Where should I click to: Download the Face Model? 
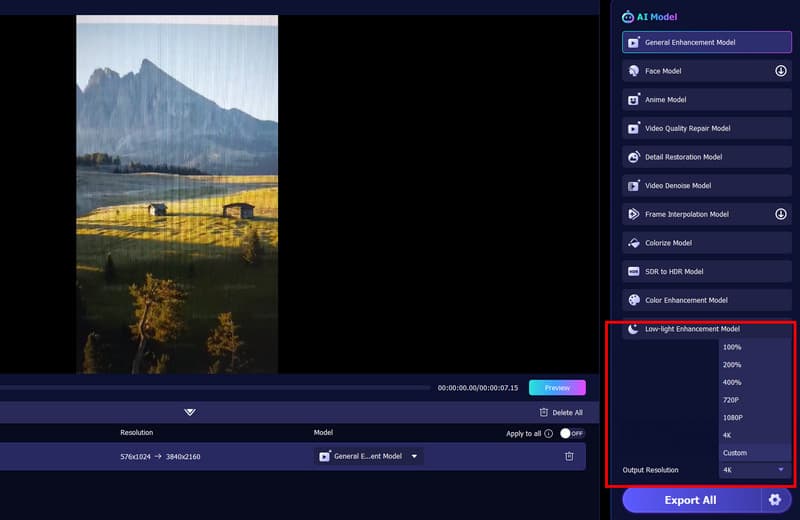(781, 71)
